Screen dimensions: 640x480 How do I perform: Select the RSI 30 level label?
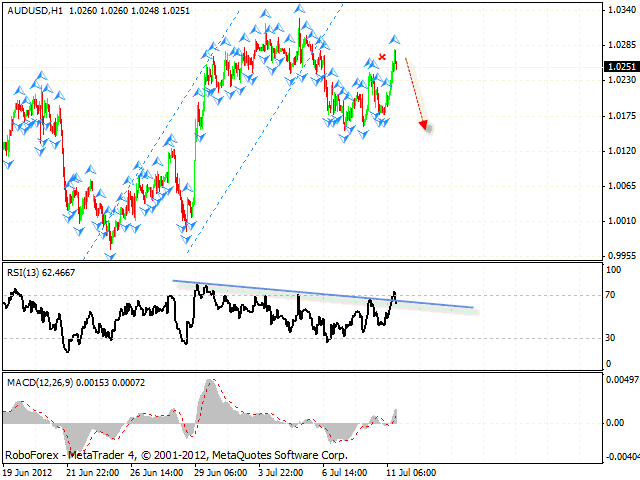tap(612, 338)
